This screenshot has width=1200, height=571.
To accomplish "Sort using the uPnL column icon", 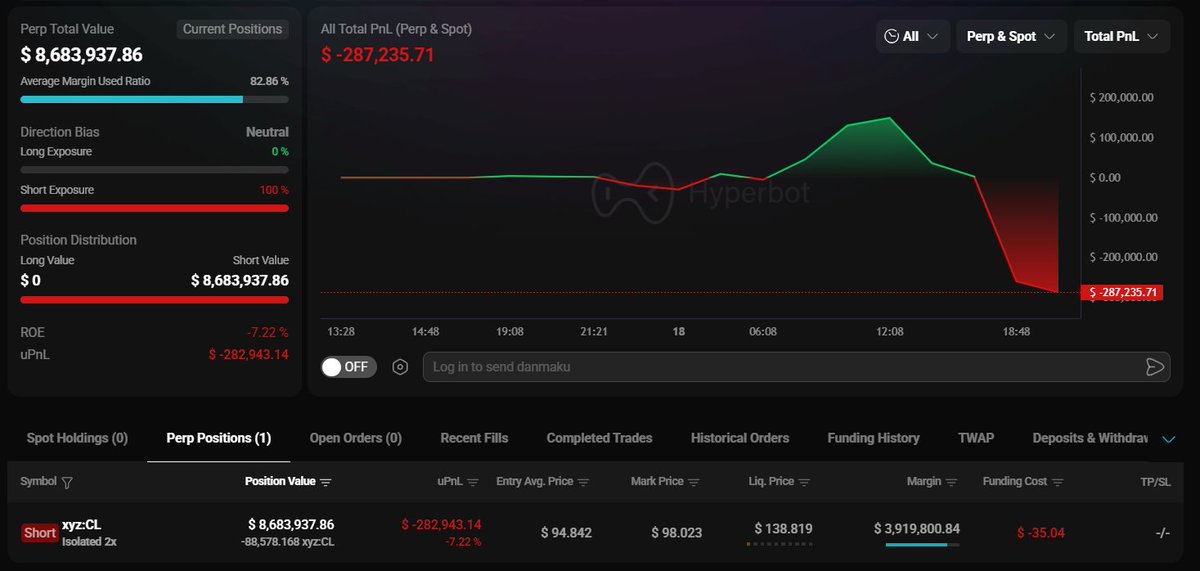I will coord(473,482).
